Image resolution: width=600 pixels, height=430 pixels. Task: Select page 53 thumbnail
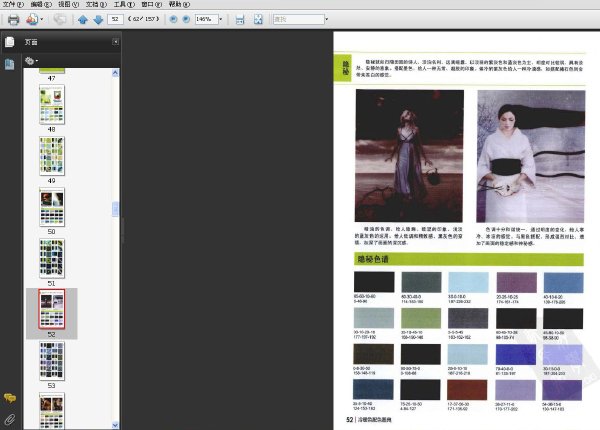click(x=52, y=361)
